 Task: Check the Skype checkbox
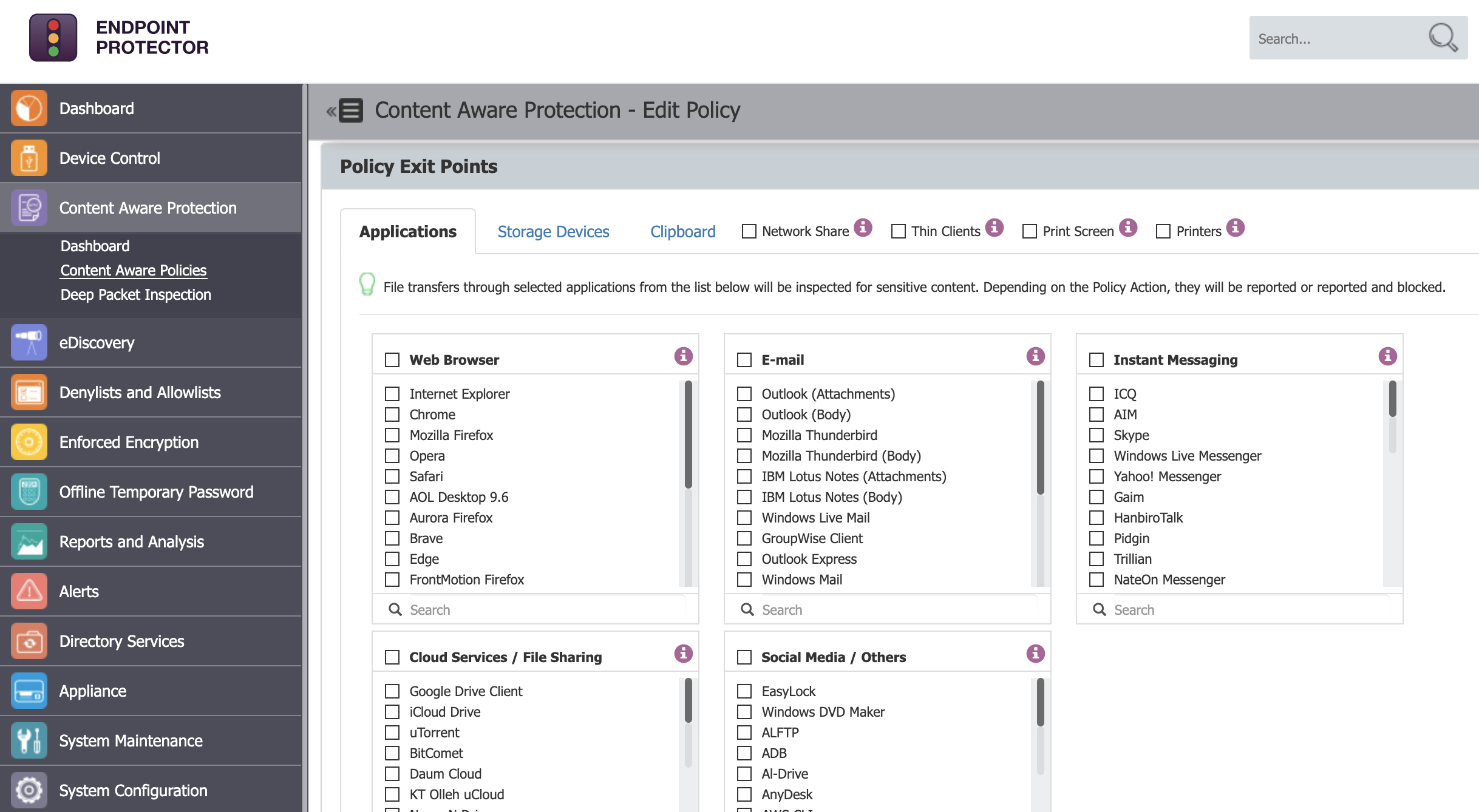click(1096, 435)
